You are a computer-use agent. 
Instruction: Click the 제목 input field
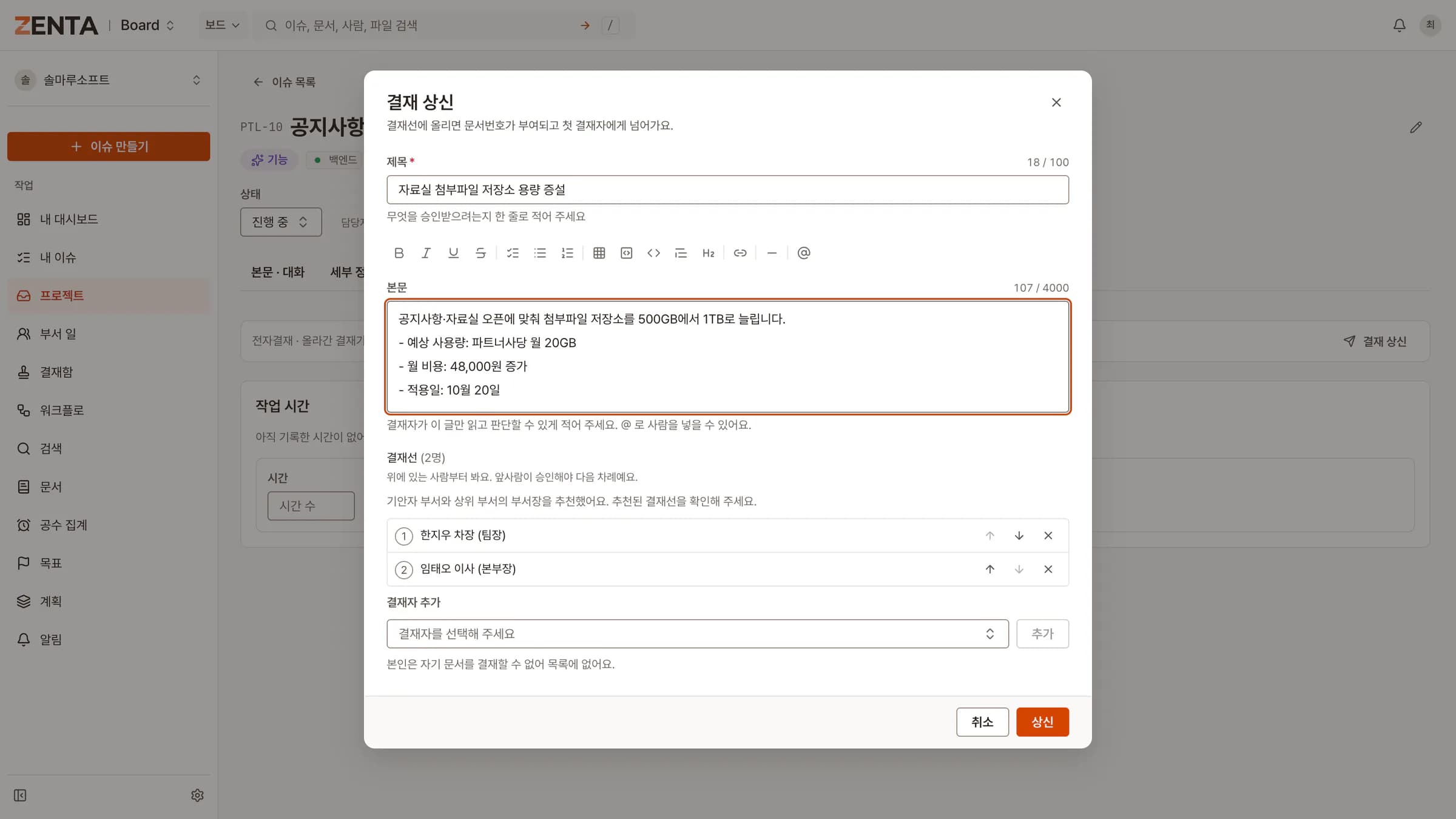728,190
